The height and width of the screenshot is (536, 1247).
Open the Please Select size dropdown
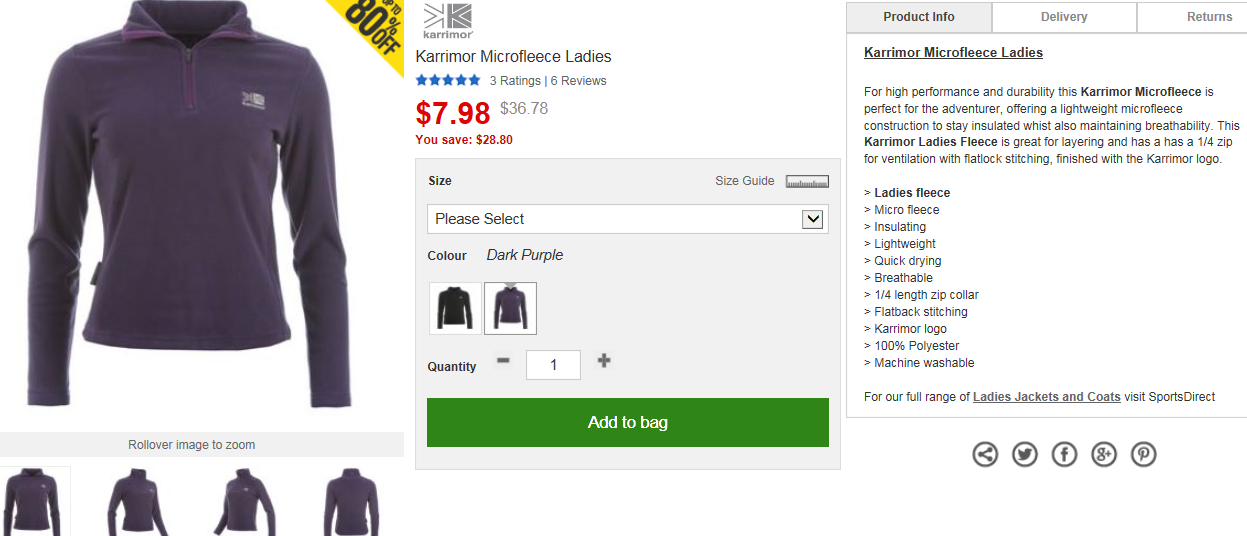(628, 219)
